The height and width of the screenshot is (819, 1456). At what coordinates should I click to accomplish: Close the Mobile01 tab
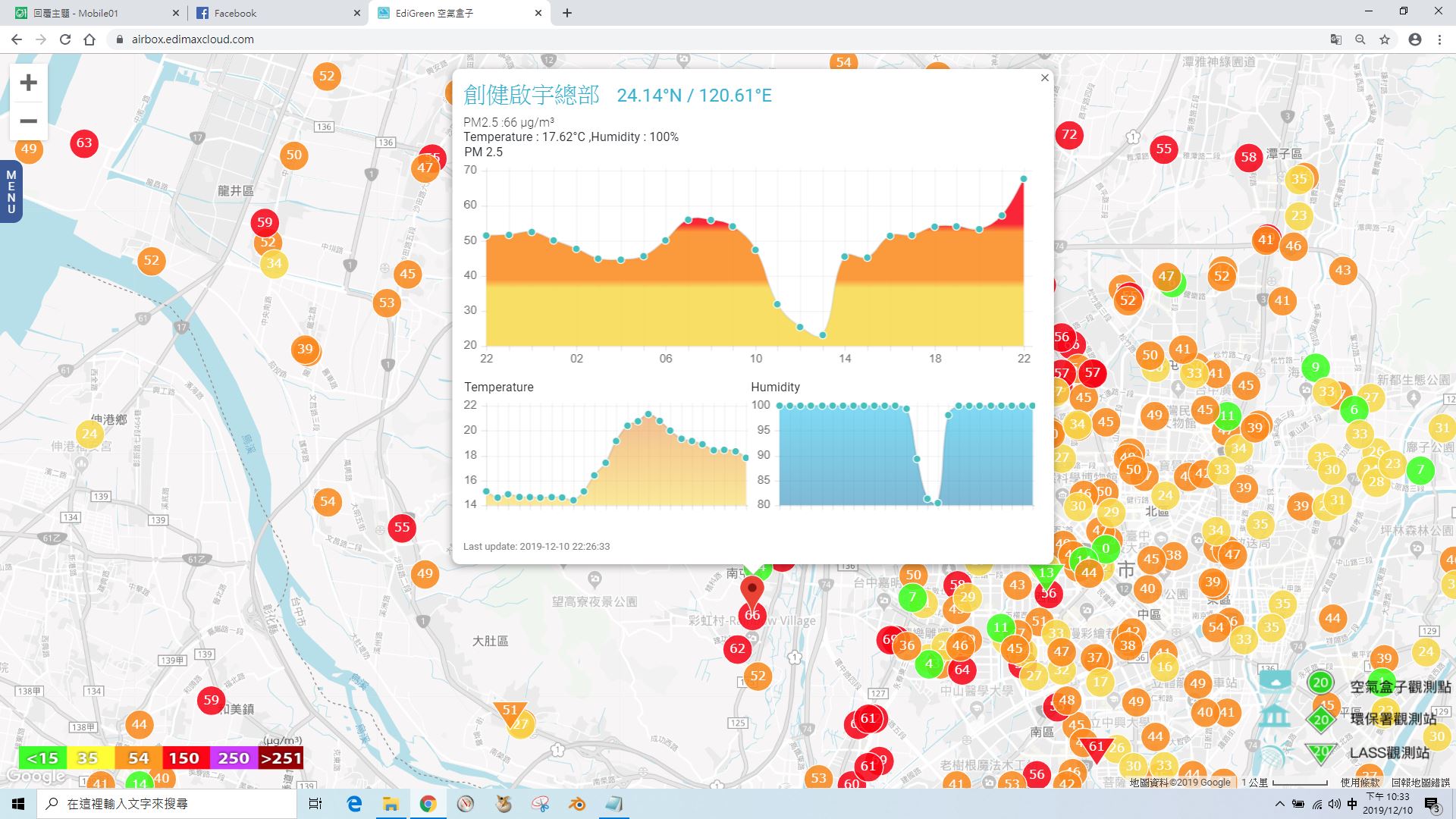click(176, 13)
